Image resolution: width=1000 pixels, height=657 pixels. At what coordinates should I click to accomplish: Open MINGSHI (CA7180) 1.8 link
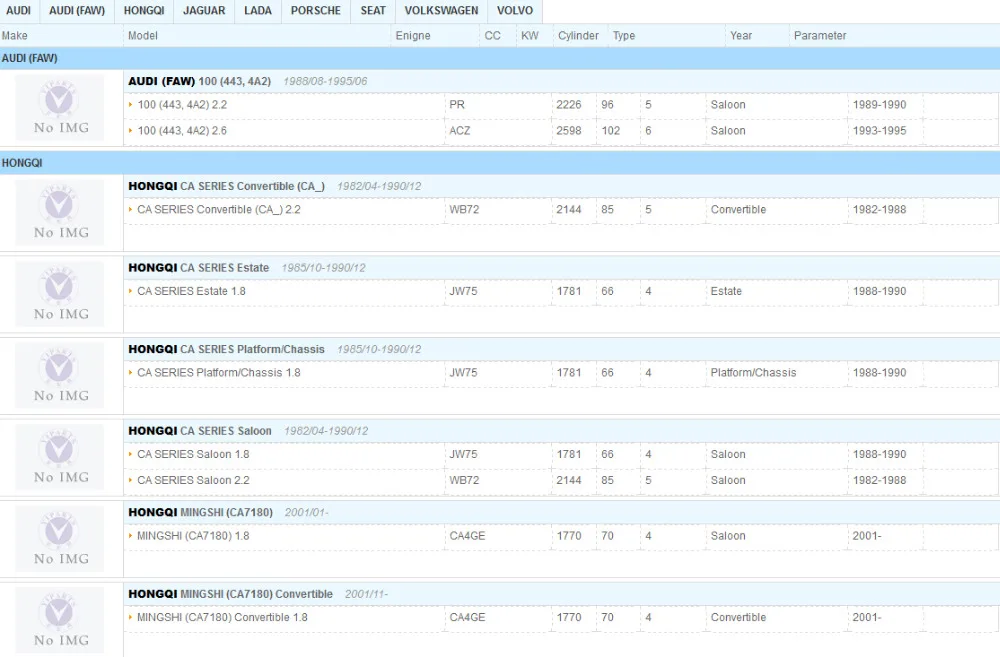point(193,536)
